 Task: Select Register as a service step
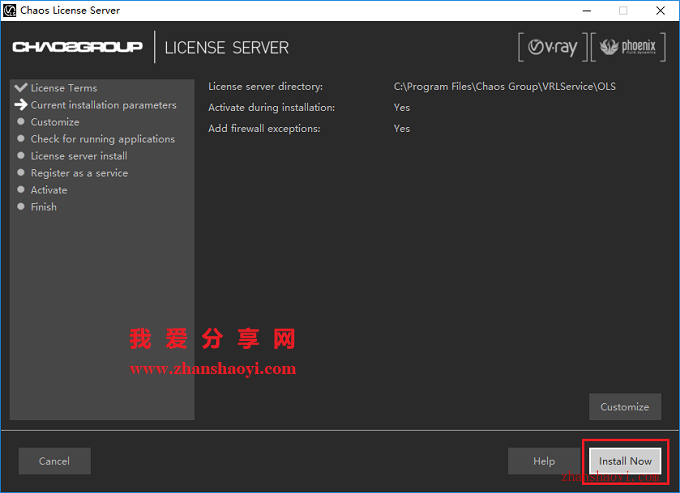[x=79, y=173]
